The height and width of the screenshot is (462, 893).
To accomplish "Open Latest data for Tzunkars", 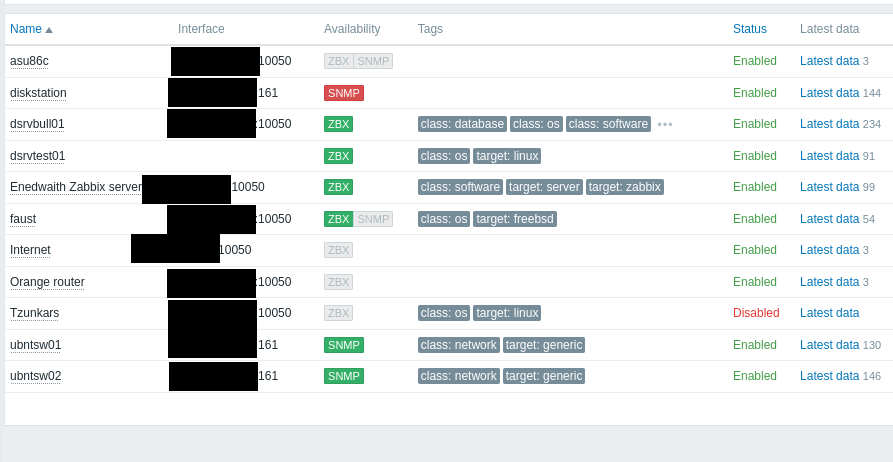I will pos(829,313).
